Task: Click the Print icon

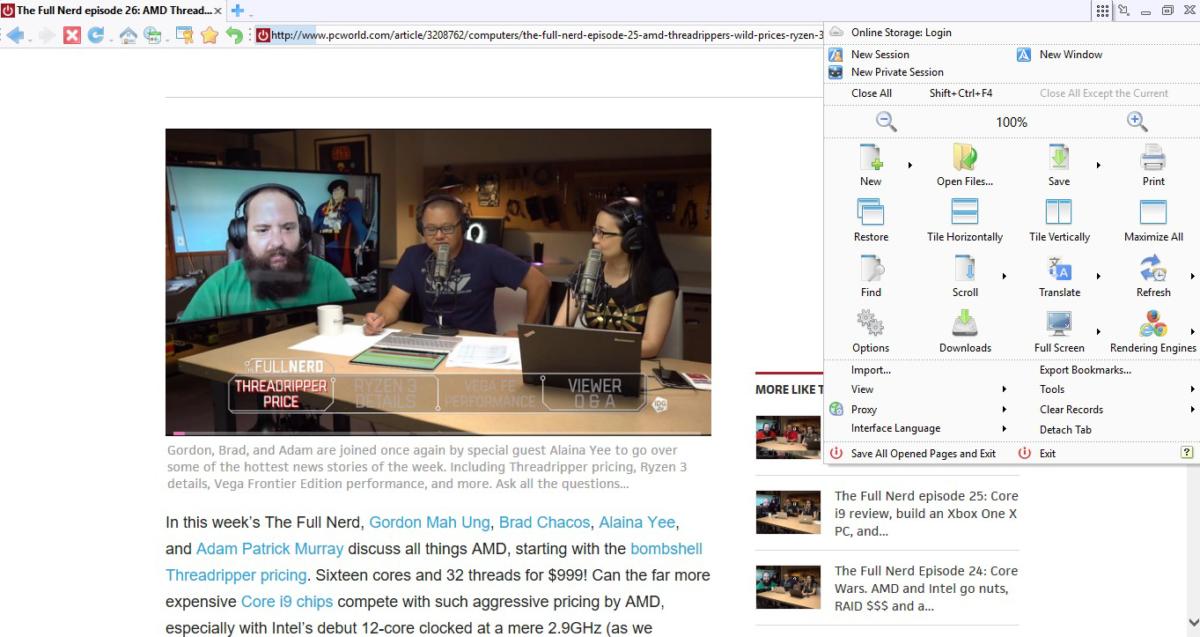Action: click(x=1153, y=157)
